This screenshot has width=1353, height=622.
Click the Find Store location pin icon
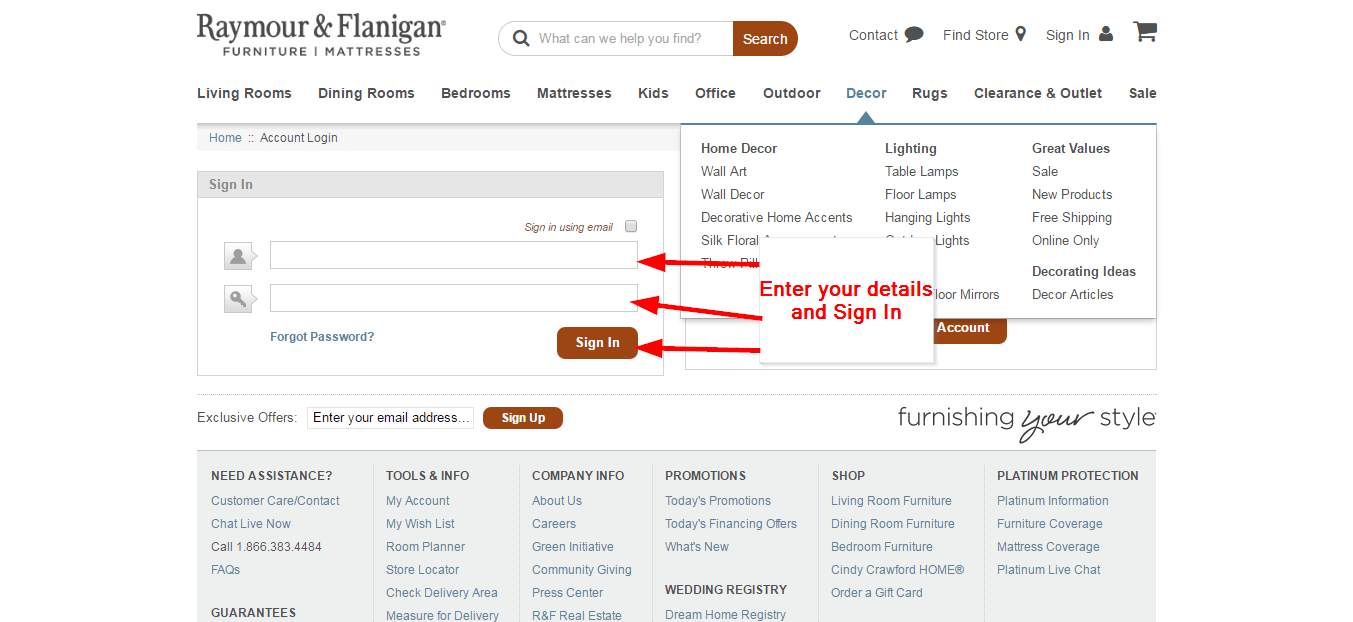(1022, 33)
